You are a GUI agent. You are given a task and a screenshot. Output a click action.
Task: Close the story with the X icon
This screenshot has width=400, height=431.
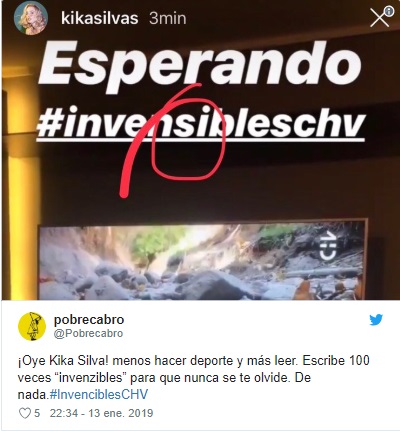tap(379, 18)
